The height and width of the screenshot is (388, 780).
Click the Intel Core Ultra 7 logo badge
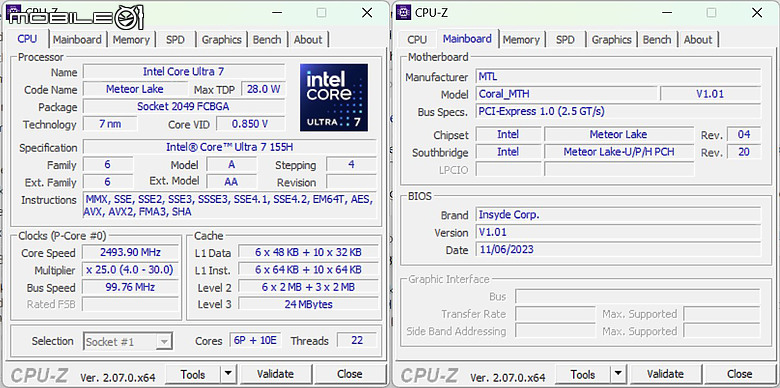[x=334, y=97]
